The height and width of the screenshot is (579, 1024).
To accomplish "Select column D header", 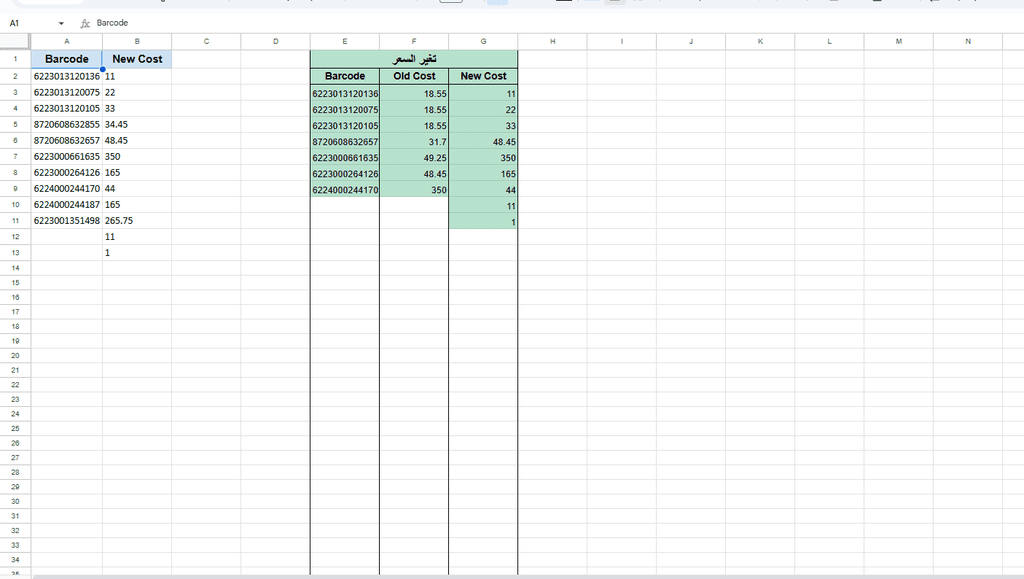I will pos(276,42).
